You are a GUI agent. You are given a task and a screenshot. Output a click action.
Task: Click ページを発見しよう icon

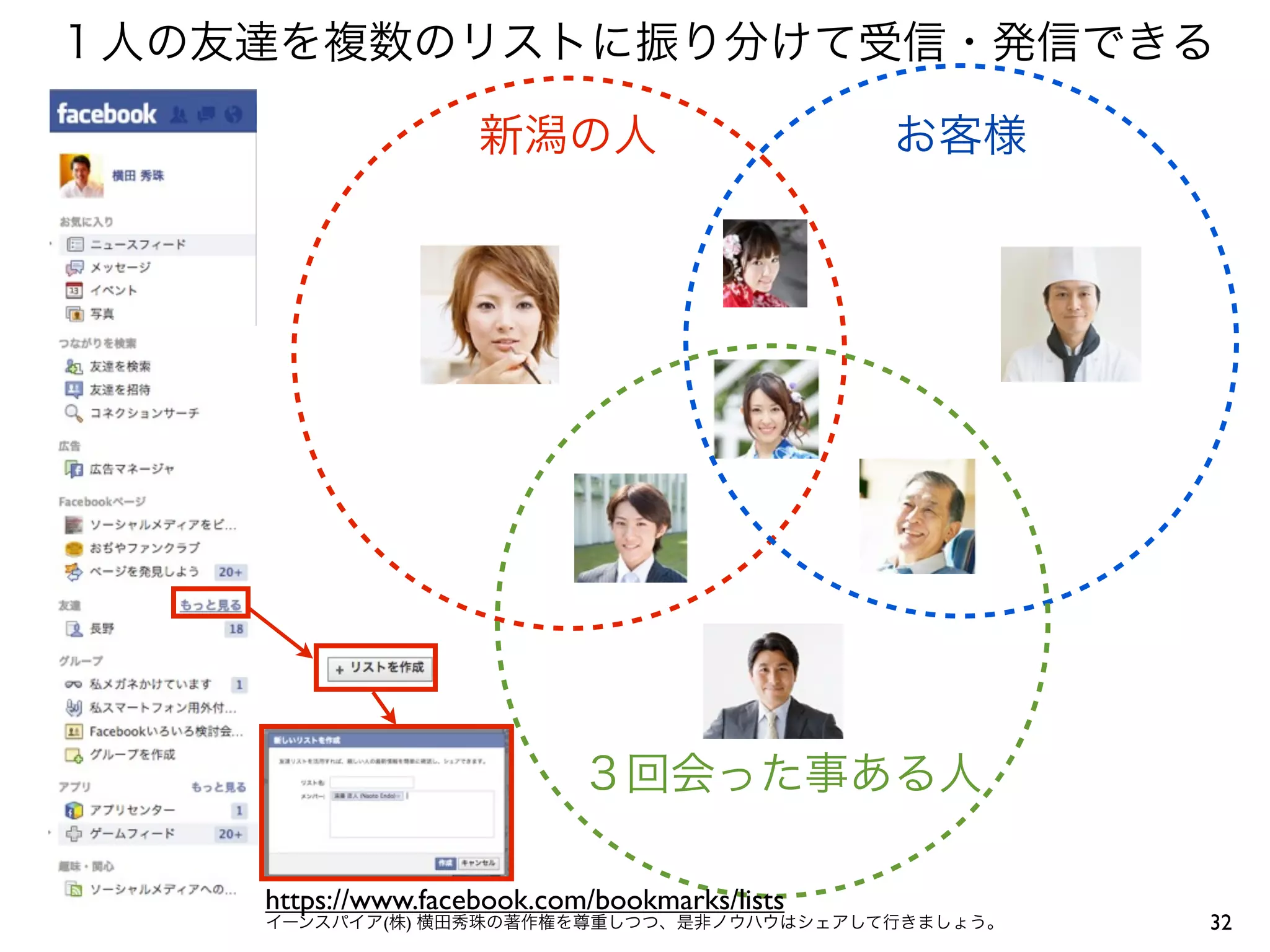[x=74, y=572]
